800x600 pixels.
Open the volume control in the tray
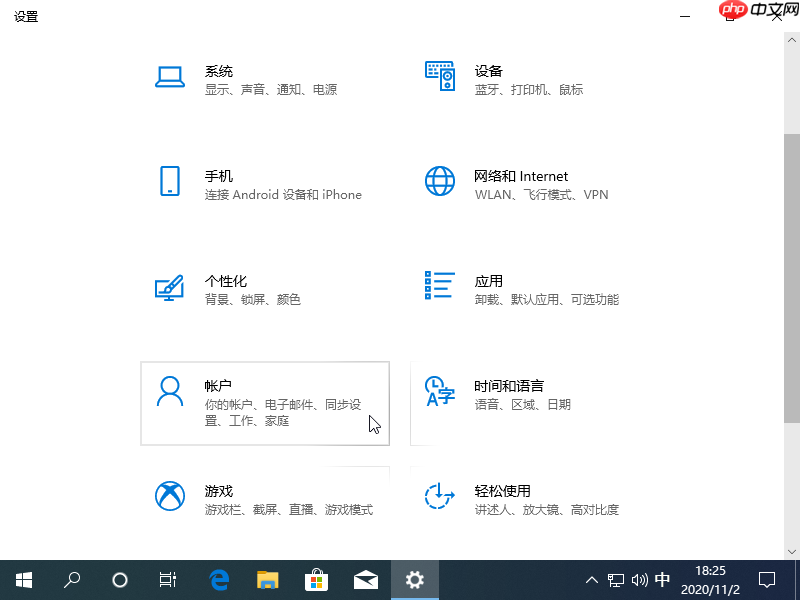pyautogui.click(x=640, y=579)
